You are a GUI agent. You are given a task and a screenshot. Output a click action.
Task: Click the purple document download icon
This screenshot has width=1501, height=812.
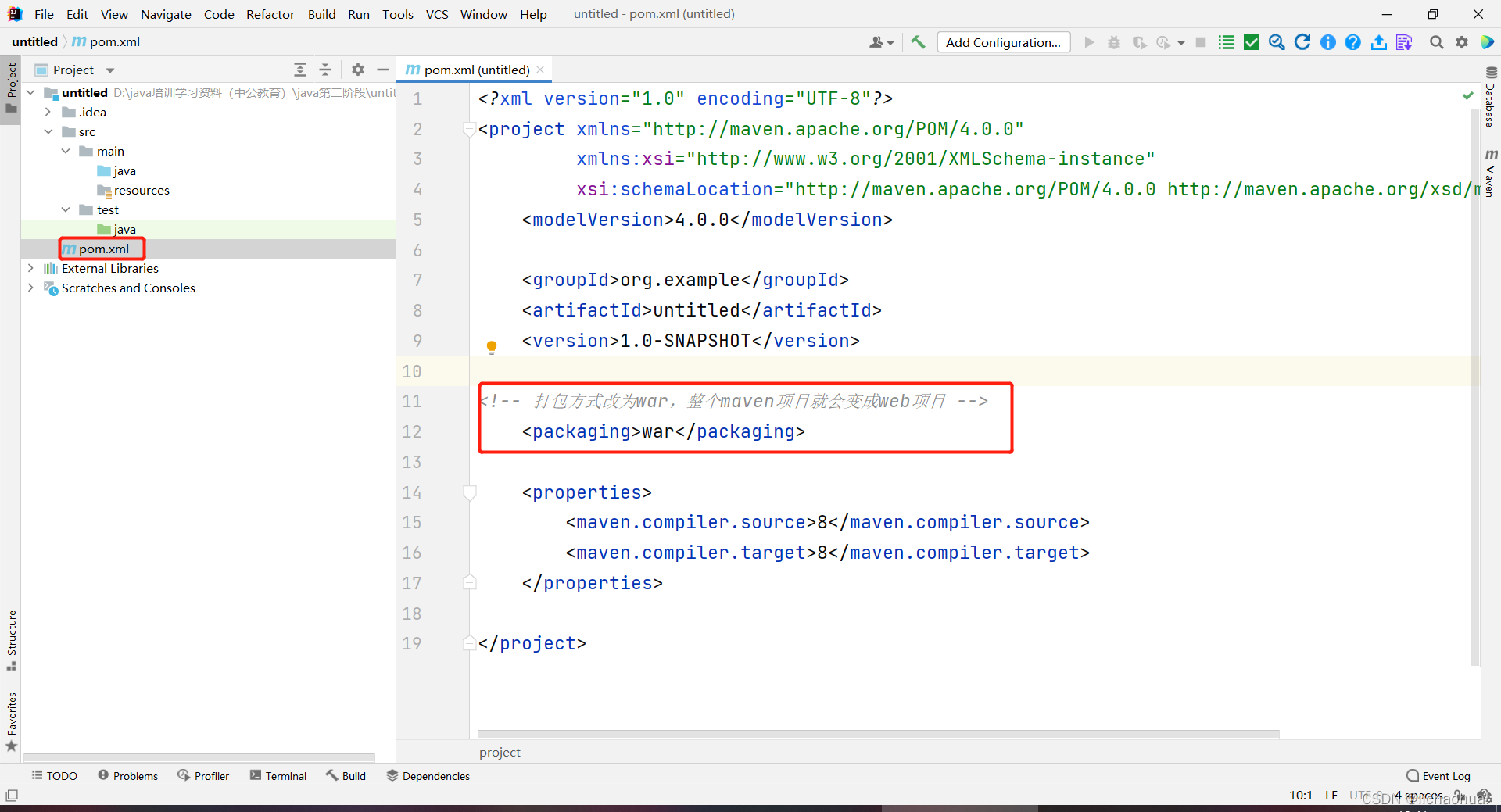point(1404,42)
